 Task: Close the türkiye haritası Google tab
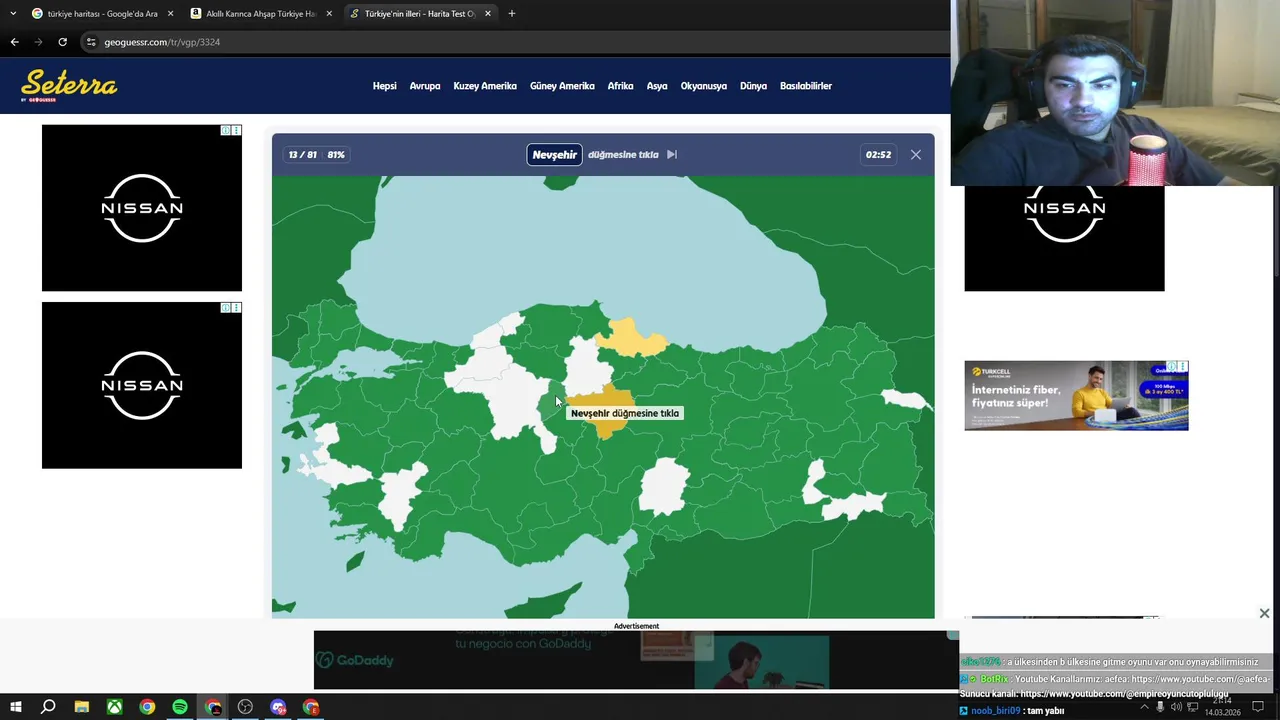pos(170,13)
